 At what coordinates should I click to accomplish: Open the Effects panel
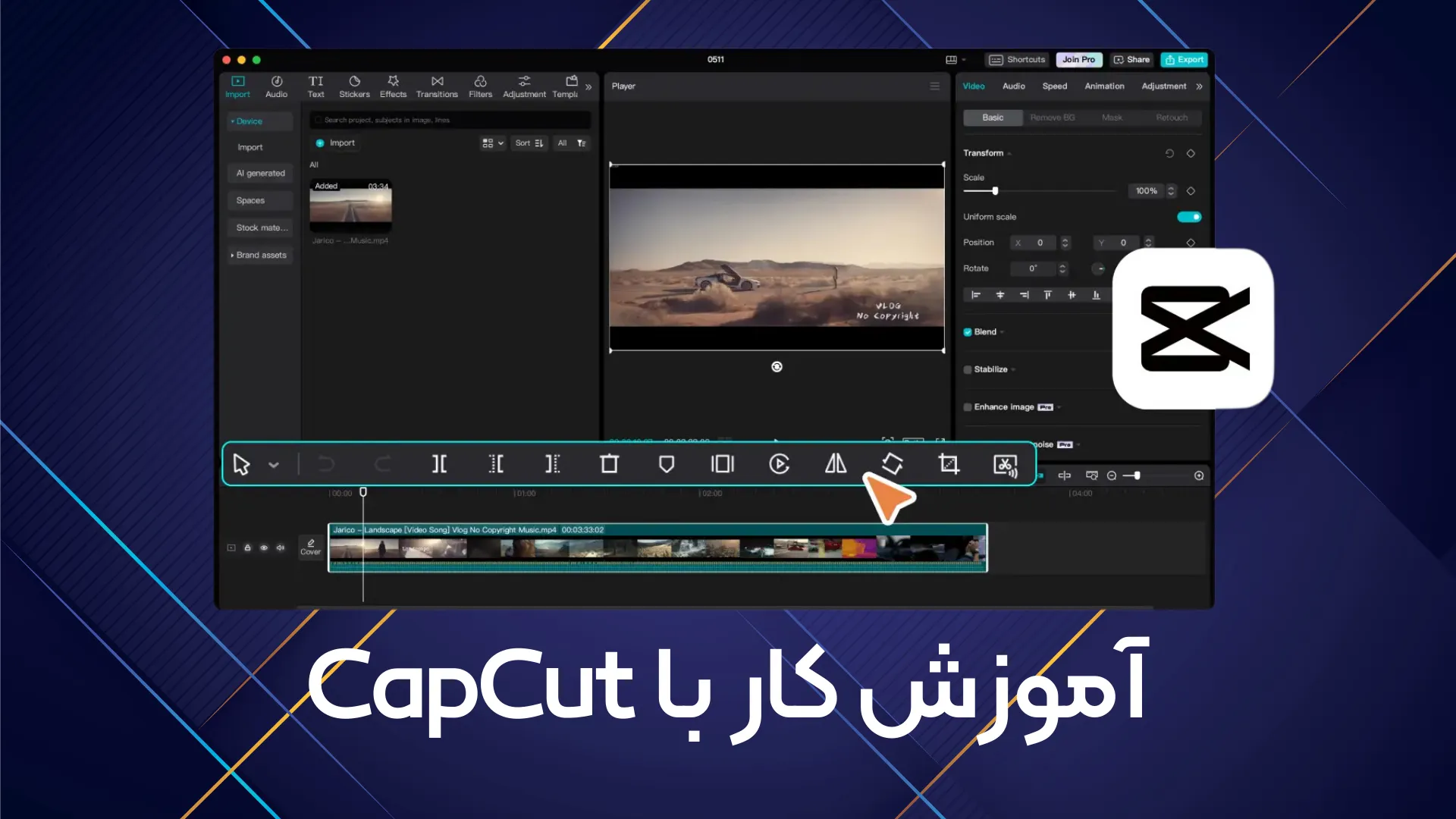(x=393, y=85)
